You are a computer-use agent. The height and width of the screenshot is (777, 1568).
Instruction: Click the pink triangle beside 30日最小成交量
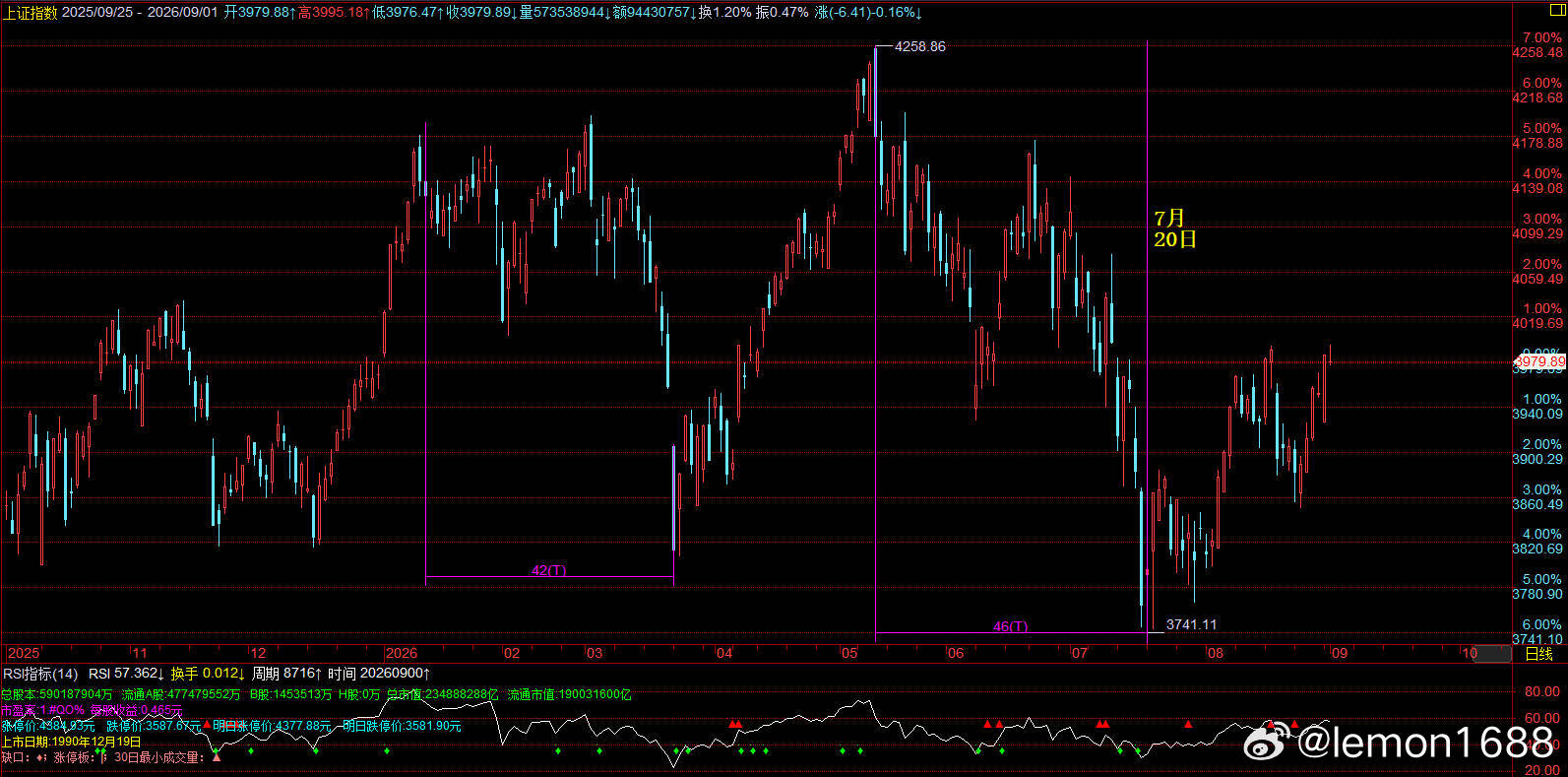[217, 757]
